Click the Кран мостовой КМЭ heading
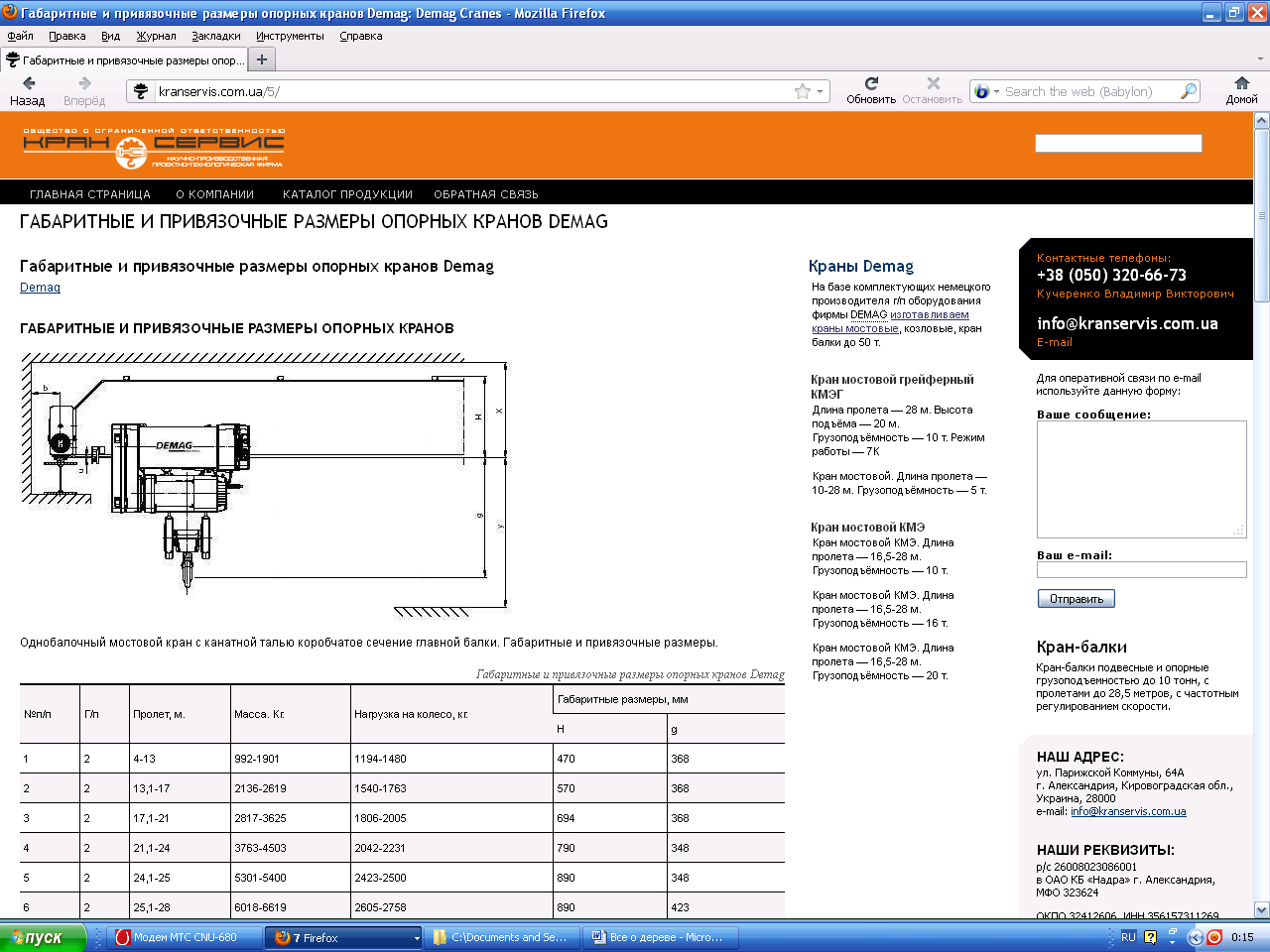The width and height of the screenshot is (1270, 952). click(867, 528)
